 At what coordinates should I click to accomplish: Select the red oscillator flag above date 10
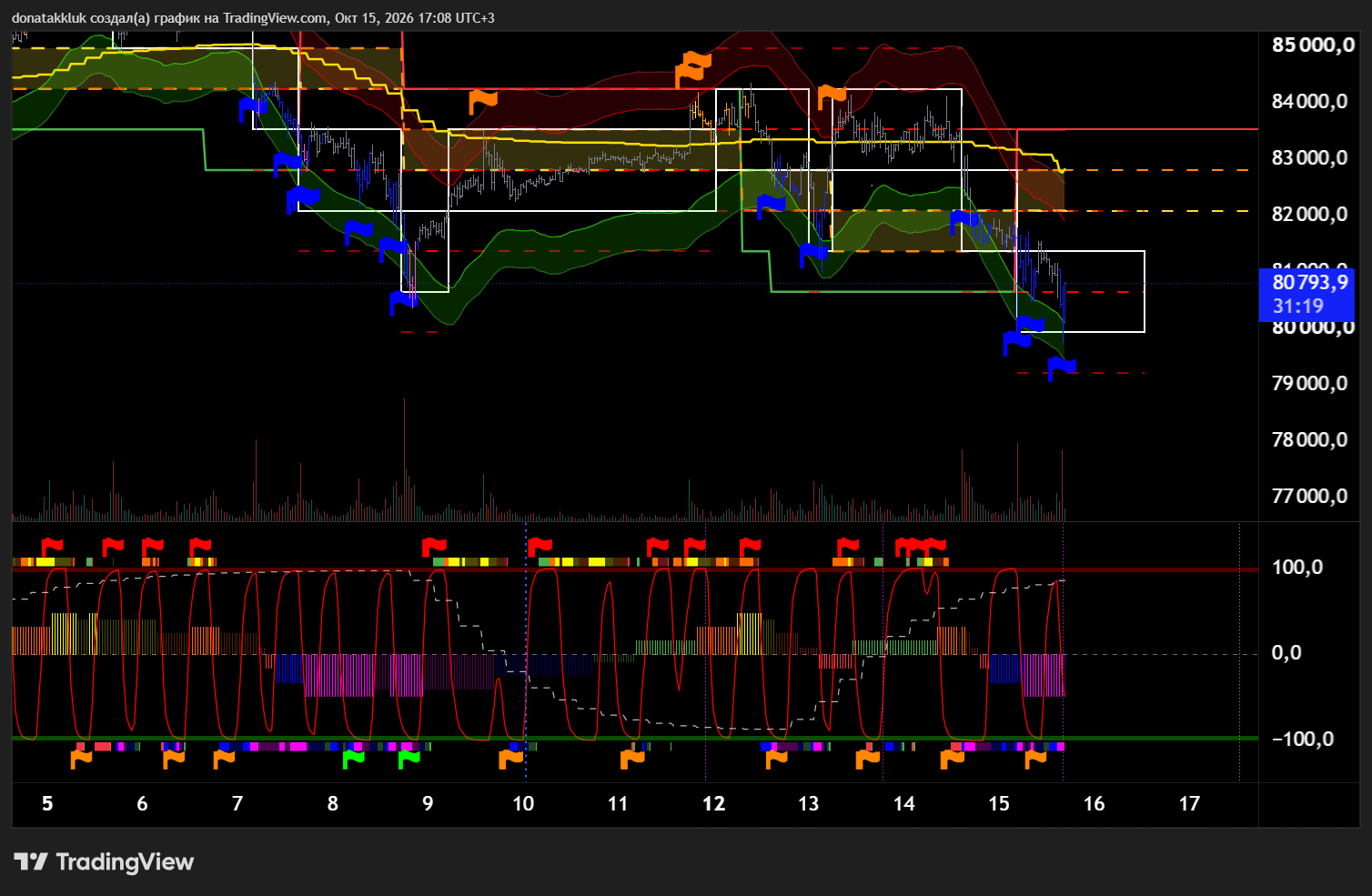(540, 547)
